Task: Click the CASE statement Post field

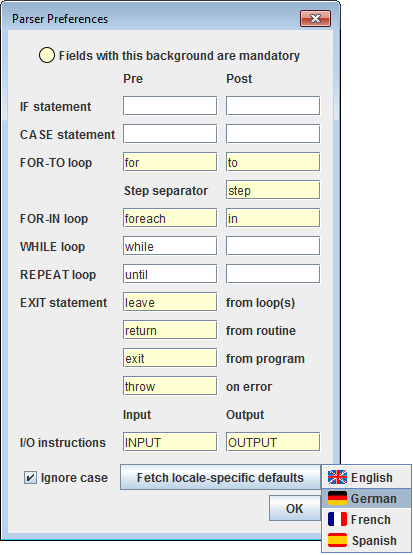Action: click(273, 133)
